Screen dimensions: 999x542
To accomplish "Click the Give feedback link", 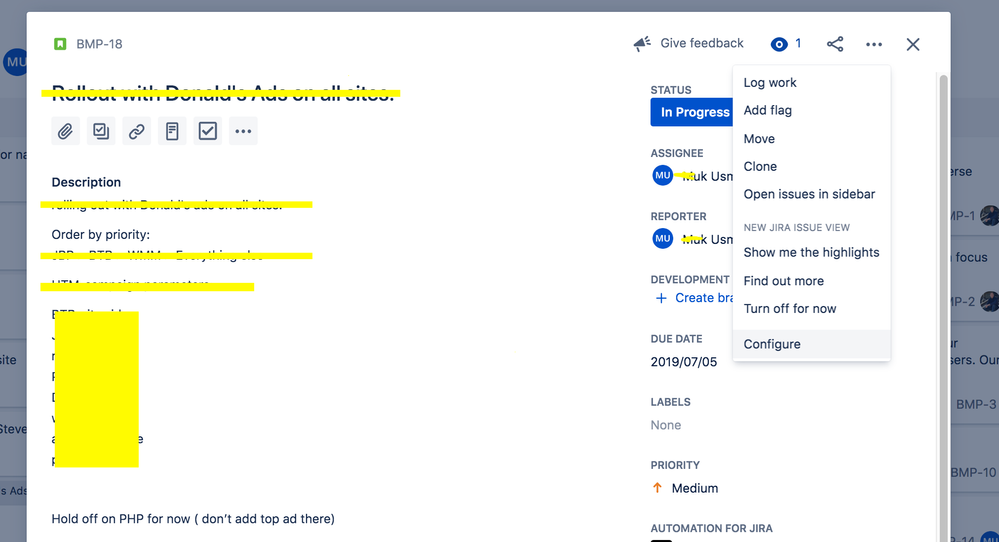I will 701,43.
